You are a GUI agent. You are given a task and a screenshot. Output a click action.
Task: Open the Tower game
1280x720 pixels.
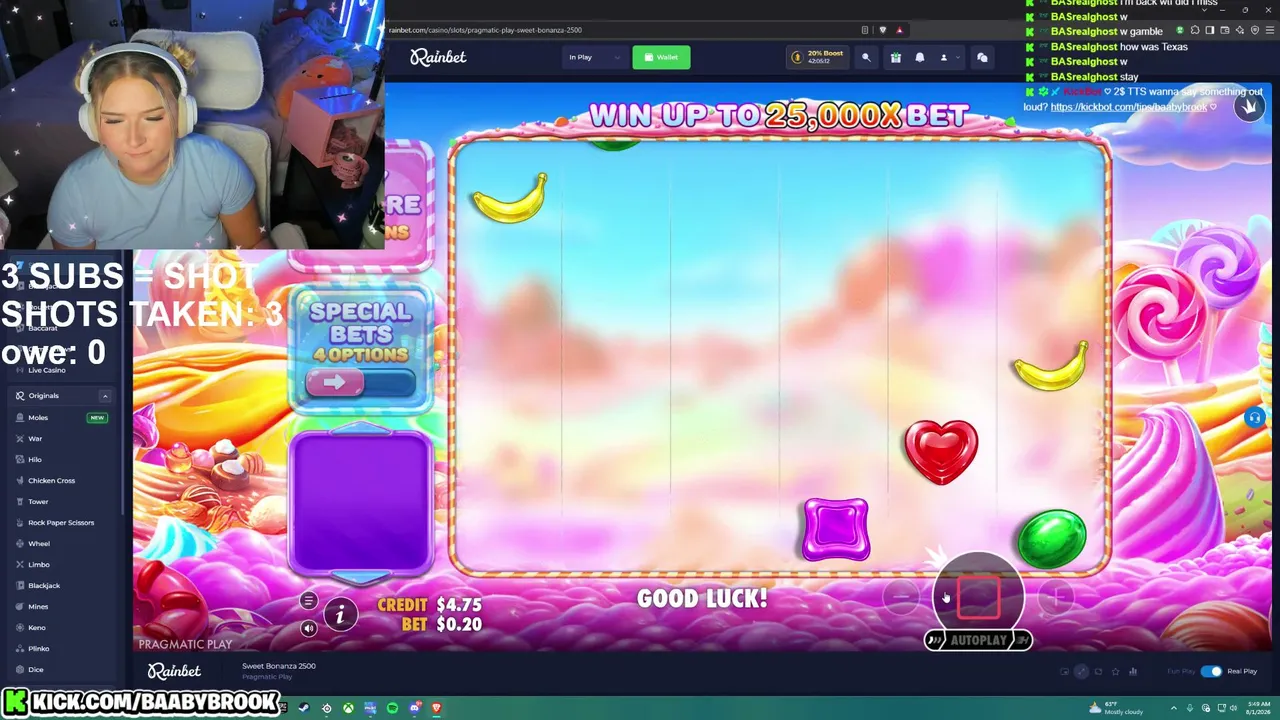coord(38,501)
